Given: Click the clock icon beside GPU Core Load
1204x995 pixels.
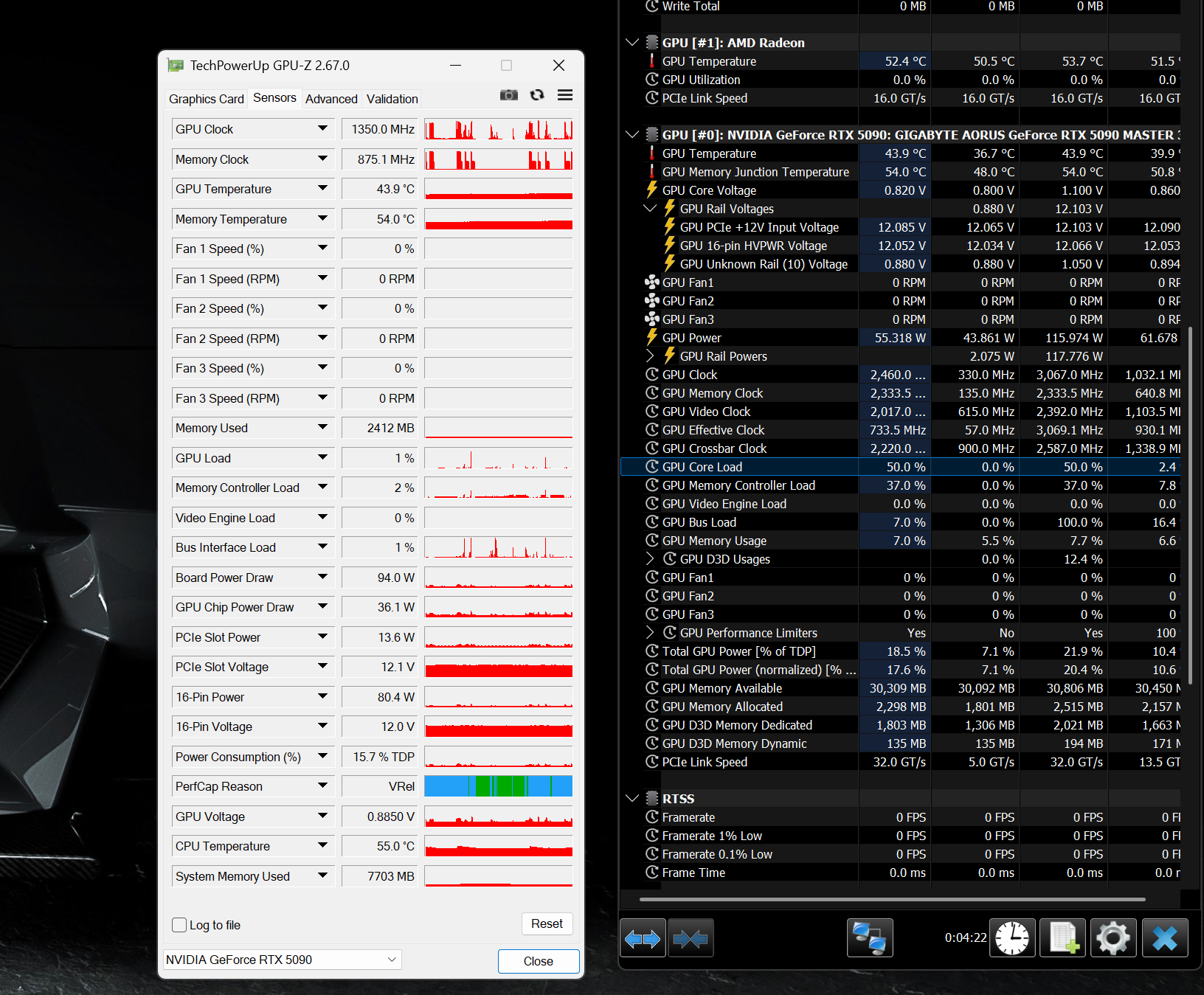Looking at the screenshot, I should 652,467.
